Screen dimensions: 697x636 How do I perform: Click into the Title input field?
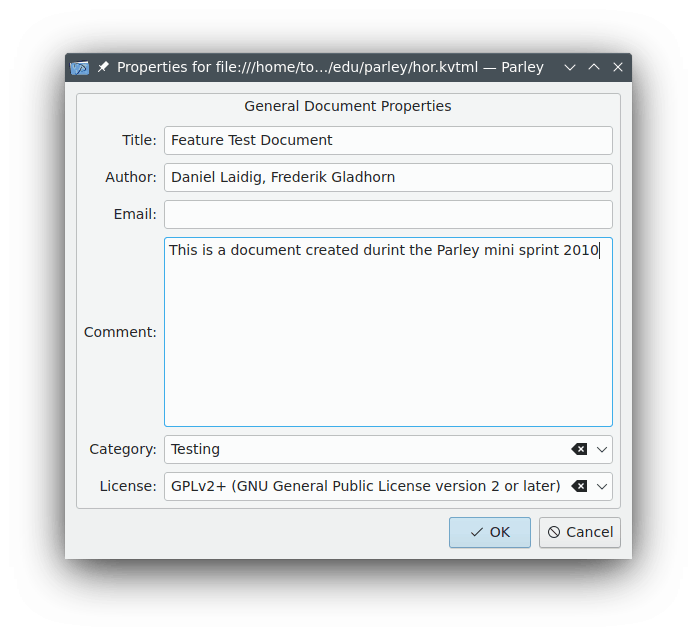[389, 140]
